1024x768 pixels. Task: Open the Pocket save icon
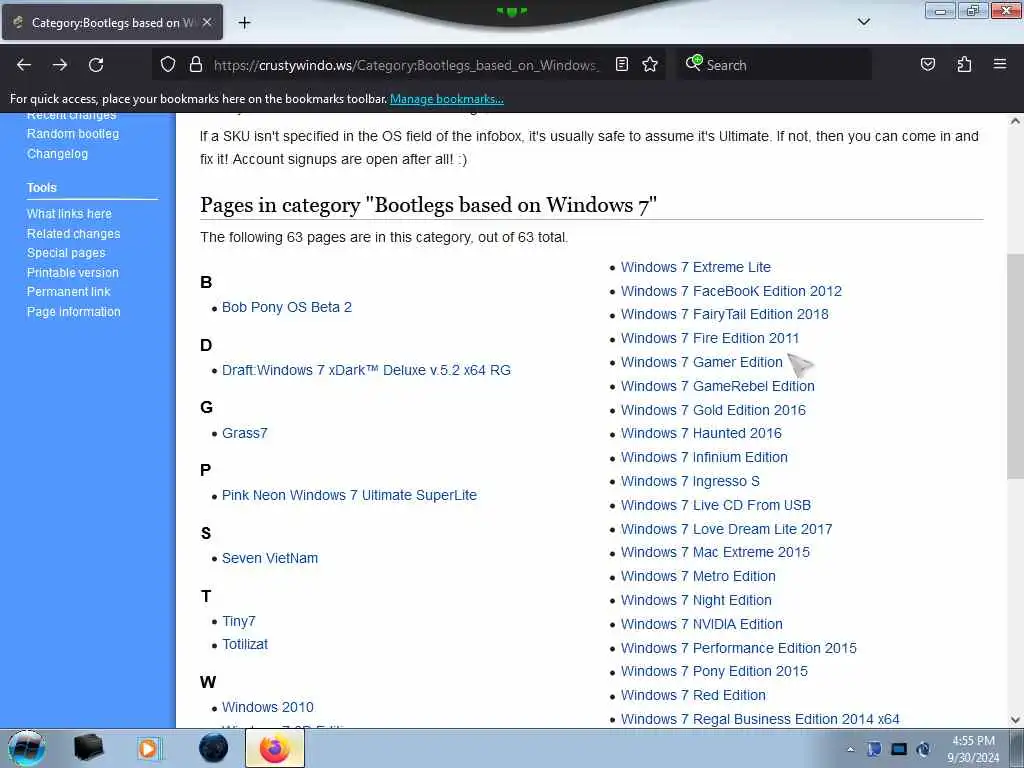(928, 65)
